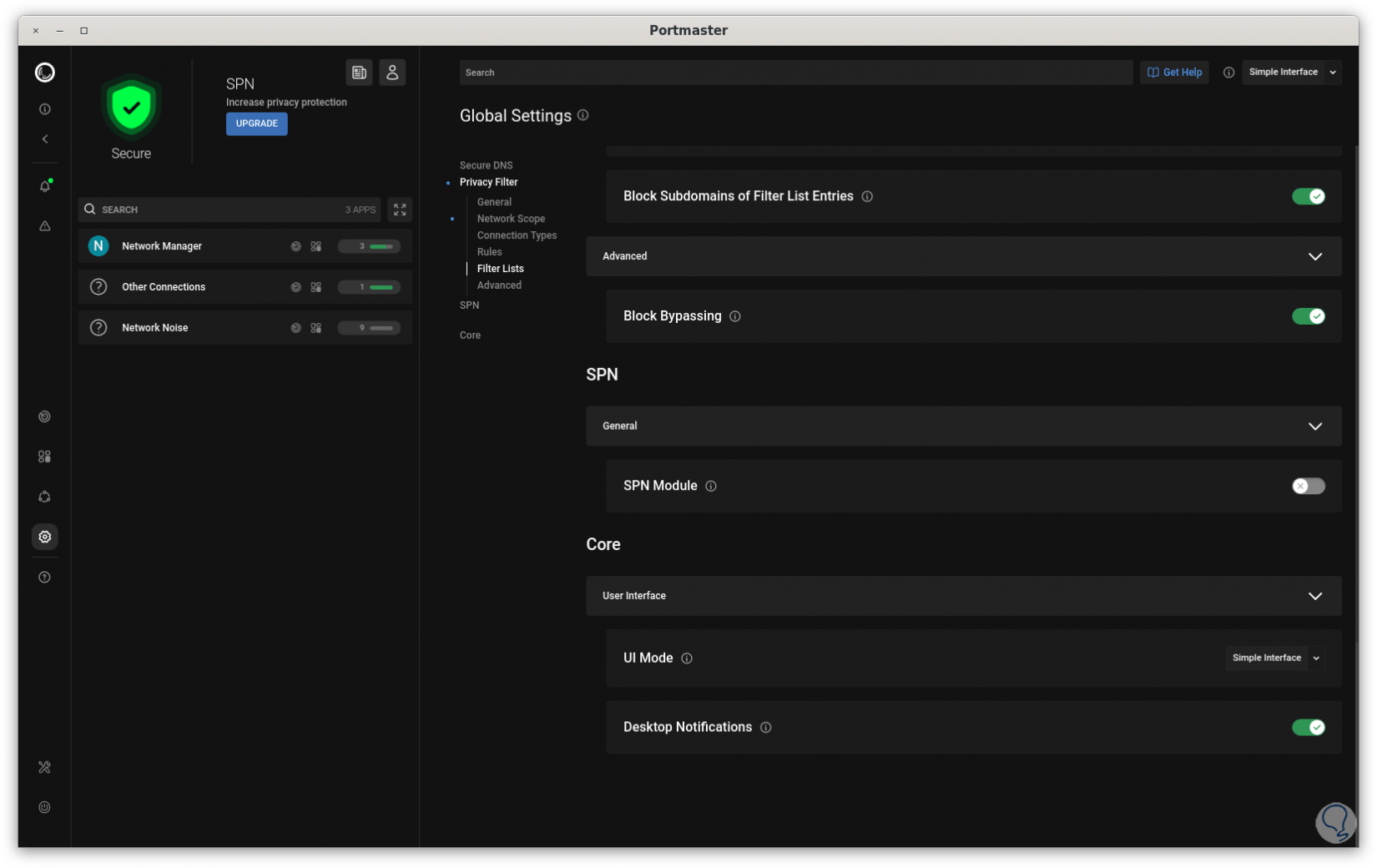
Task: Go to Core in settings navigation
Action: click(x=471, y=336)
